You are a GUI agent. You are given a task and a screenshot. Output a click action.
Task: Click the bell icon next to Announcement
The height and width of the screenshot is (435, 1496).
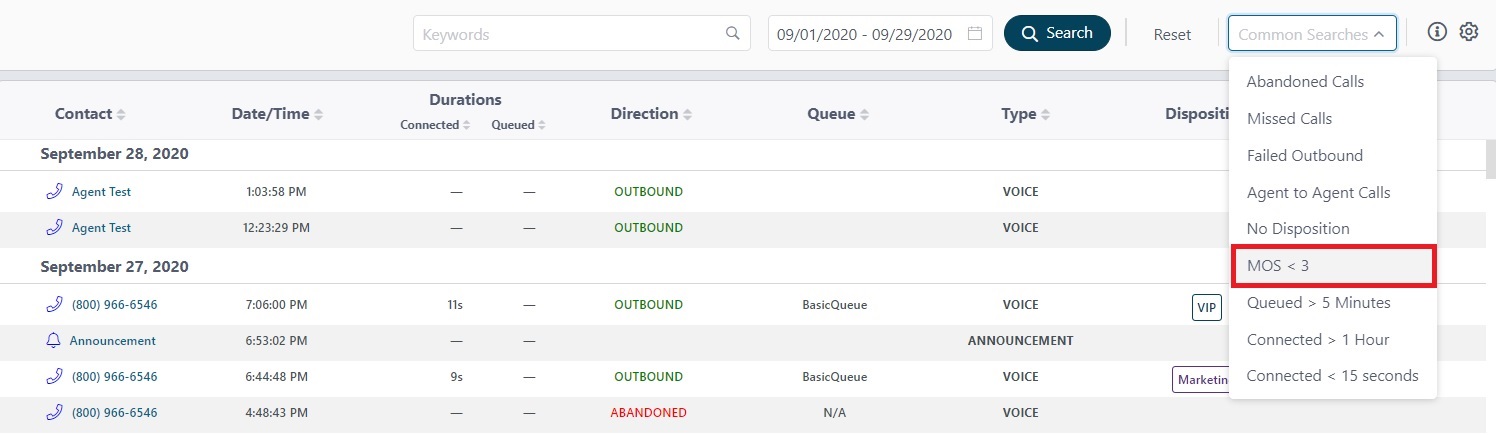click(x=54, y=341)
